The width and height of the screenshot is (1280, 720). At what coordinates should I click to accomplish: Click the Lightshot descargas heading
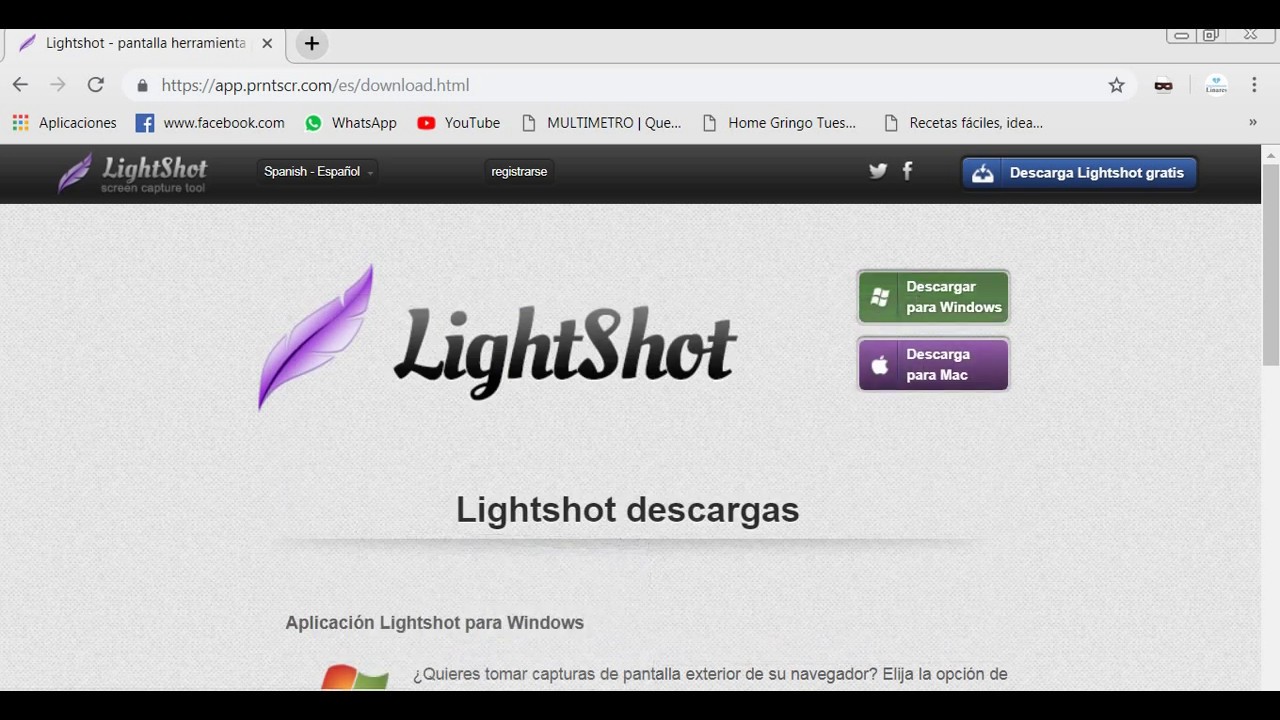tap(628, 510)
